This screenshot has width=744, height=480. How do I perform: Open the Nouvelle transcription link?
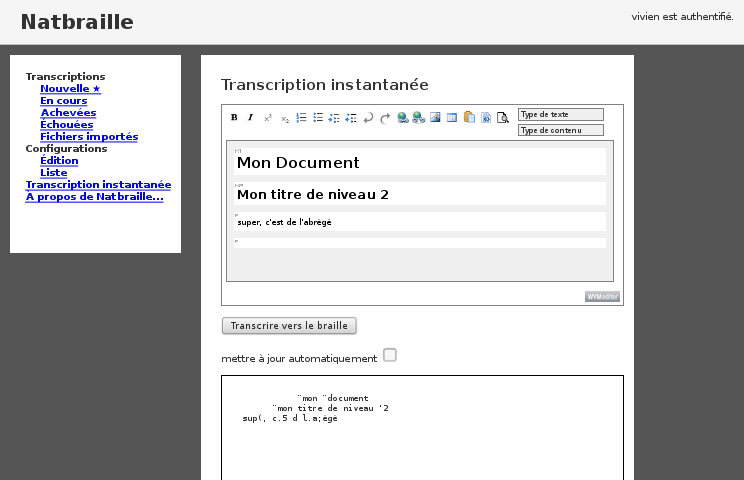tap(70, 89)
